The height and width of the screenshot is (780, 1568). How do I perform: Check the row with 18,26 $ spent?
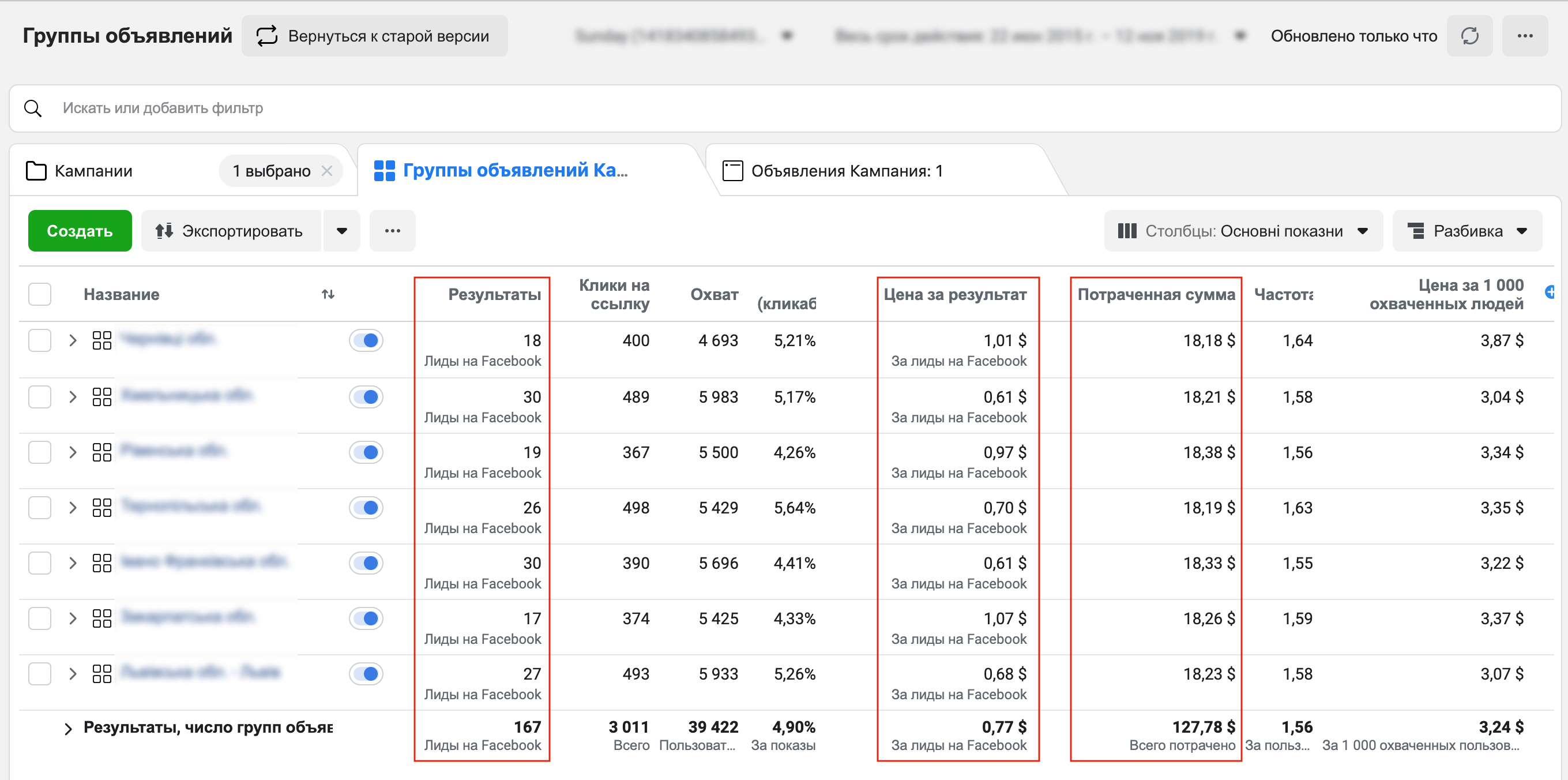click(x=40, y=618)
